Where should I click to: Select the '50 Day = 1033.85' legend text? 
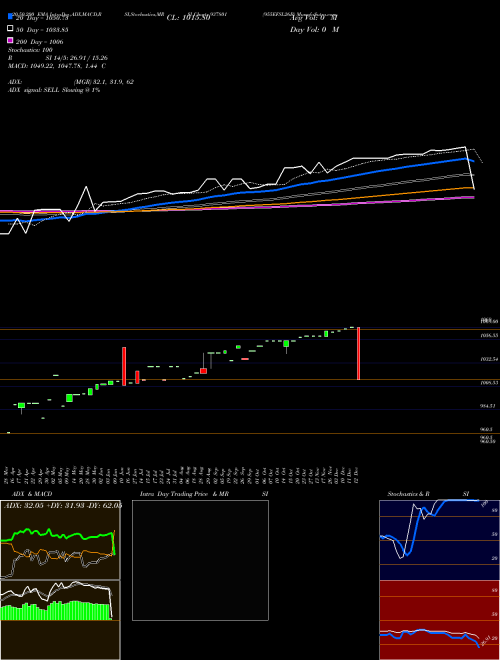(x=42, y=30)
